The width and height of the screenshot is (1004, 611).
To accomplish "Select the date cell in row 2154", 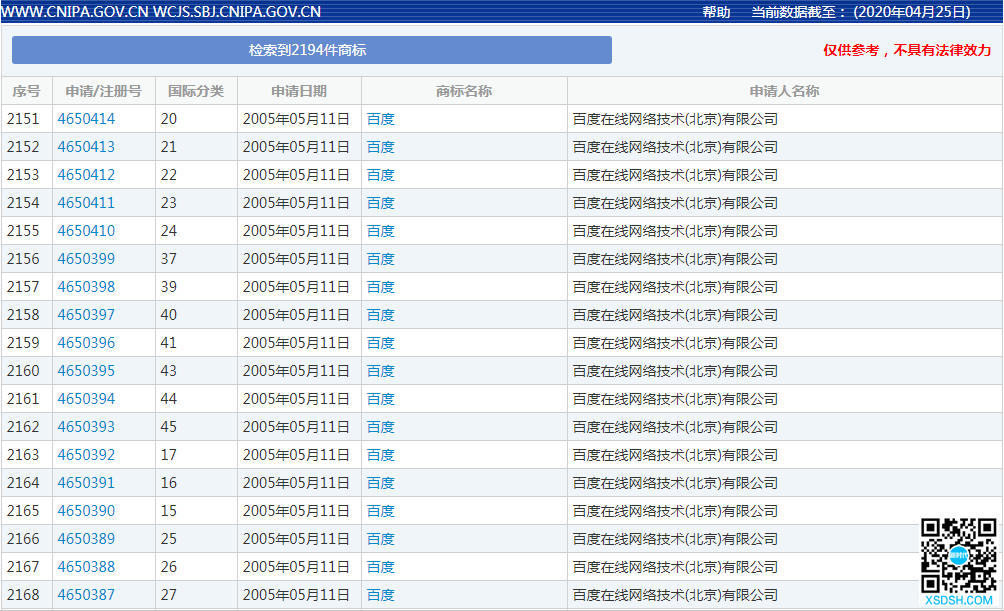I will pyautogui.click(x=299, y=203).
